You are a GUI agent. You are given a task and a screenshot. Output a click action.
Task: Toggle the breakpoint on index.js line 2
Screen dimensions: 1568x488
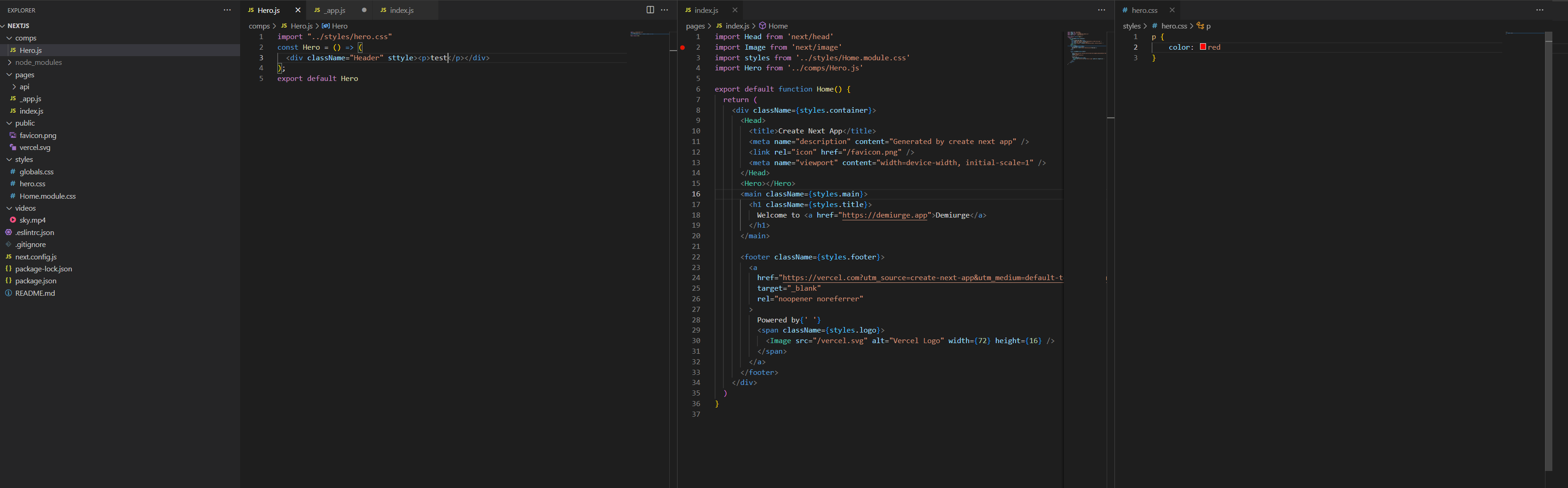(682, 47)
